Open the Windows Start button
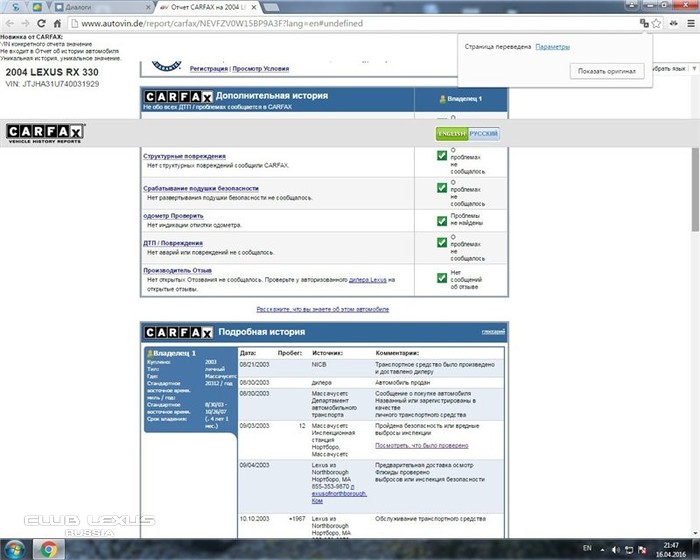 tap(15, 549)
